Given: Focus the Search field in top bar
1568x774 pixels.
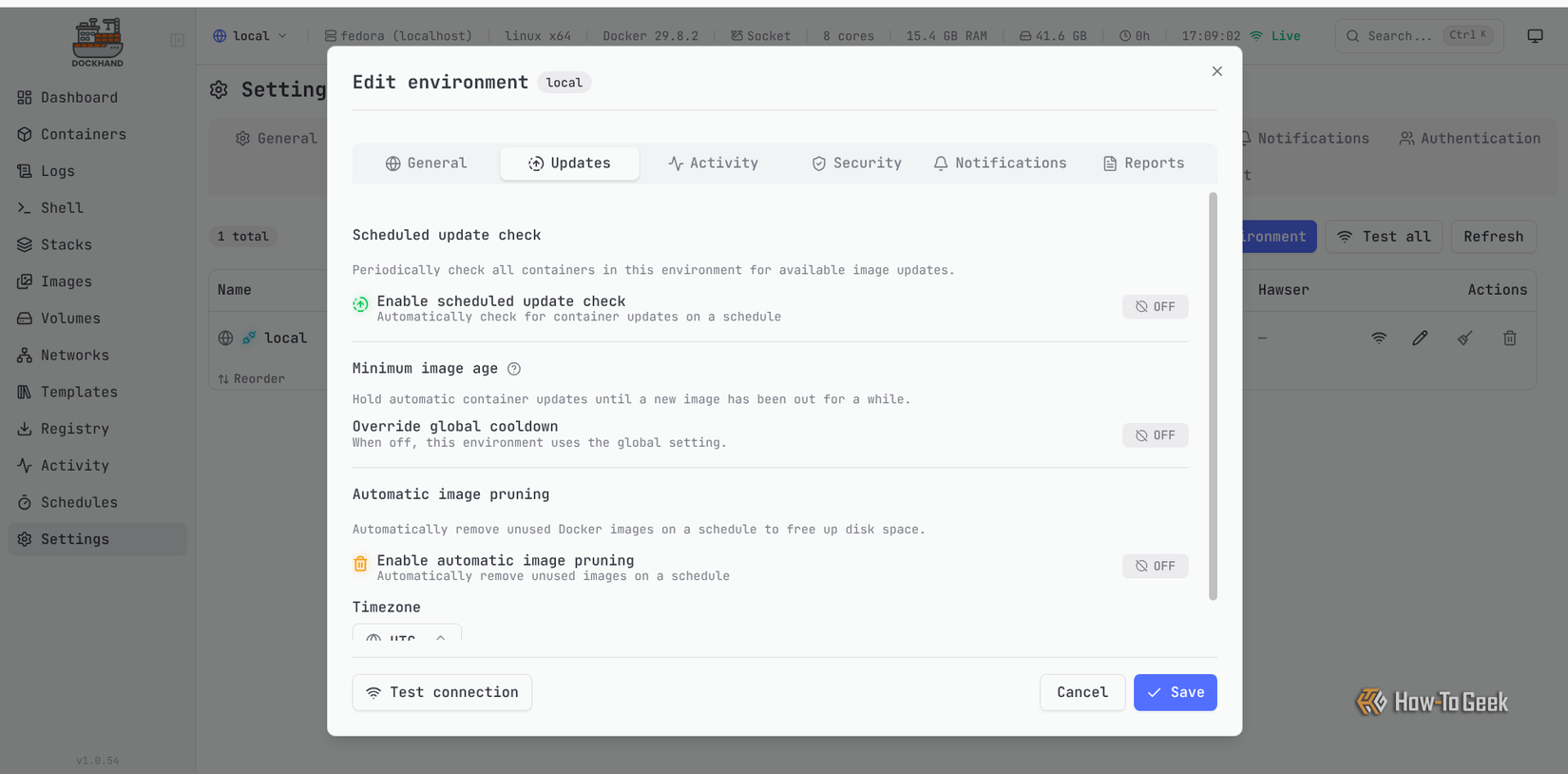Looking at the screenshot, I should click(x=1419, y=36).
